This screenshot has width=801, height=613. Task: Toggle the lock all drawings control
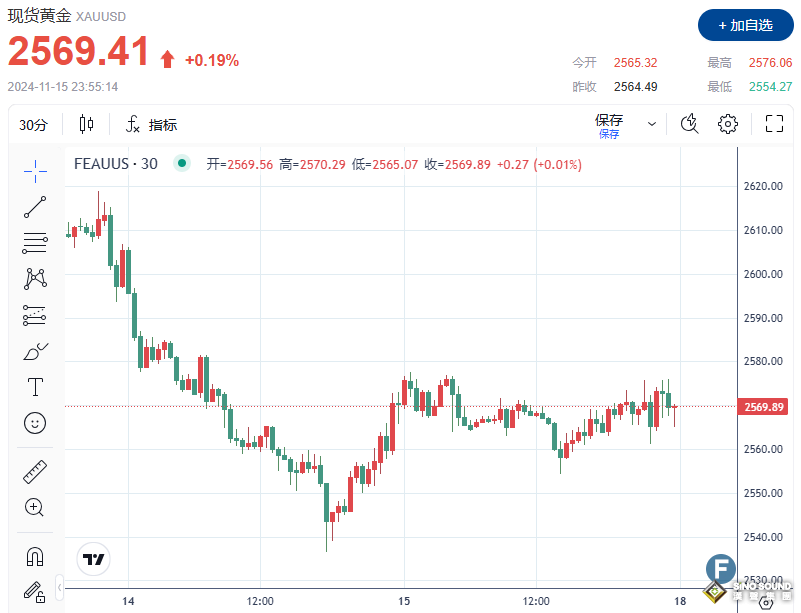34,592
